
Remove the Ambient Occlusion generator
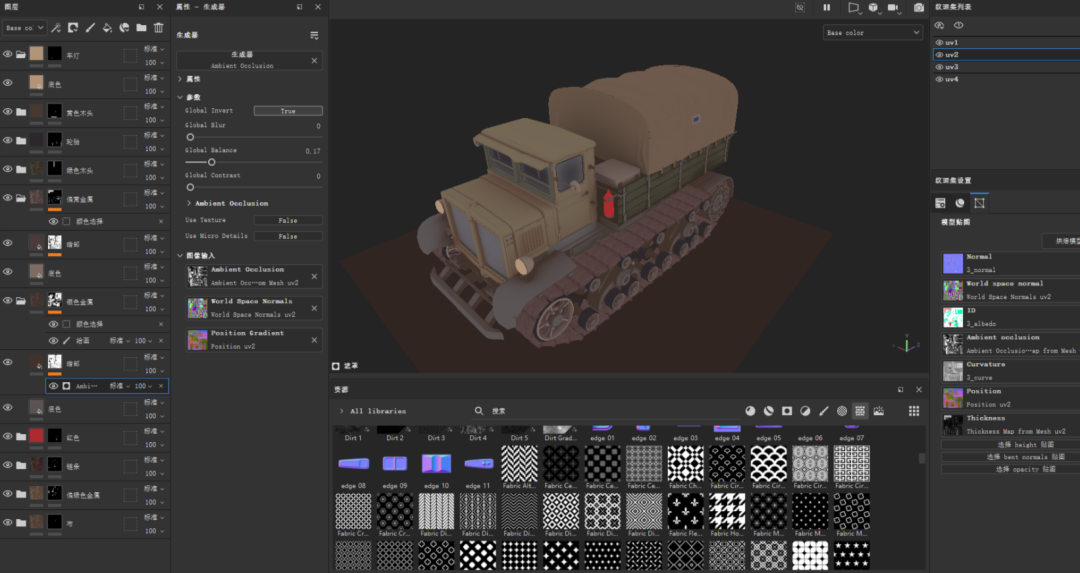click(314, 61)
